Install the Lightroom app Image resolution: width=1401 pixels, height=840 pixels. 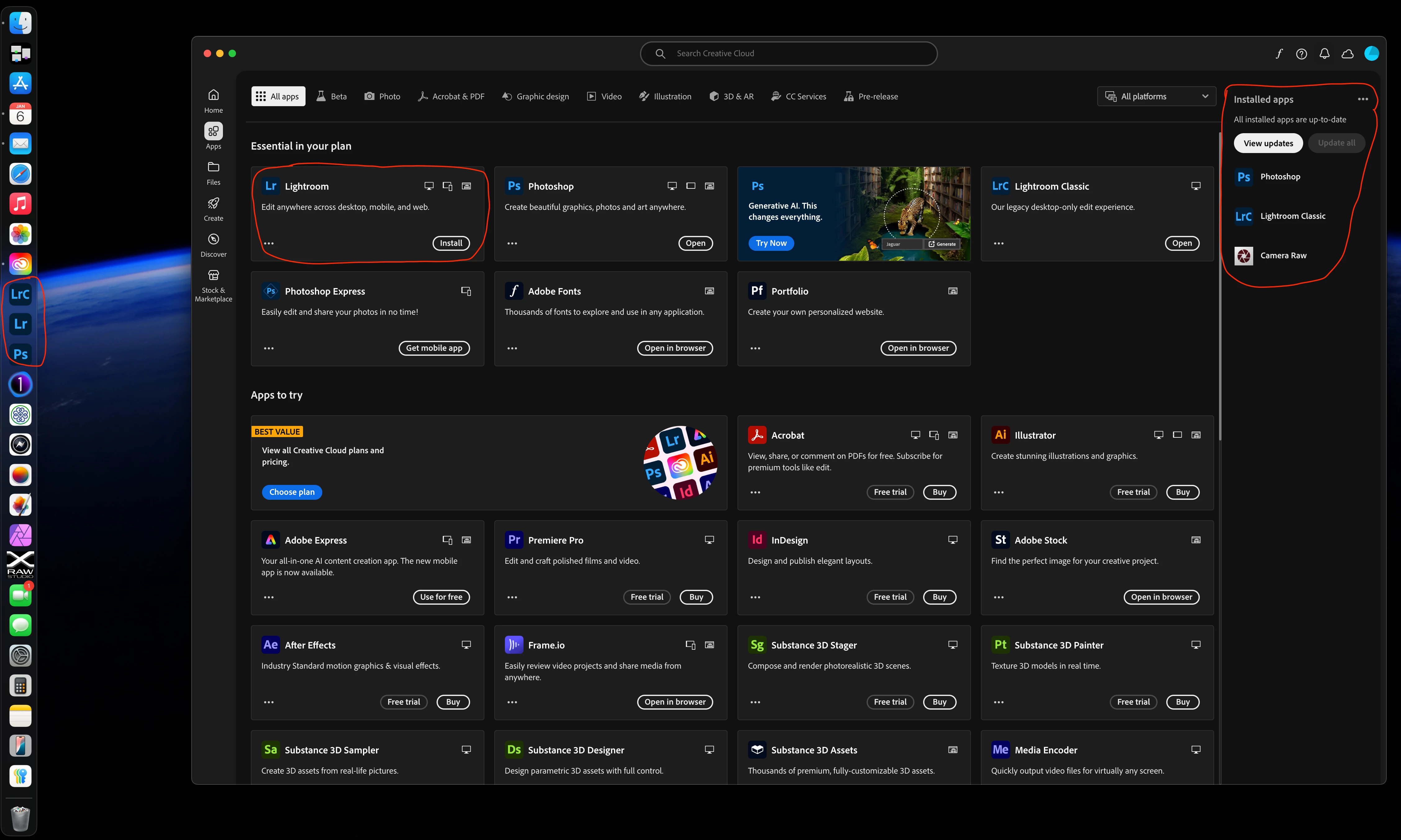[451, 243]
